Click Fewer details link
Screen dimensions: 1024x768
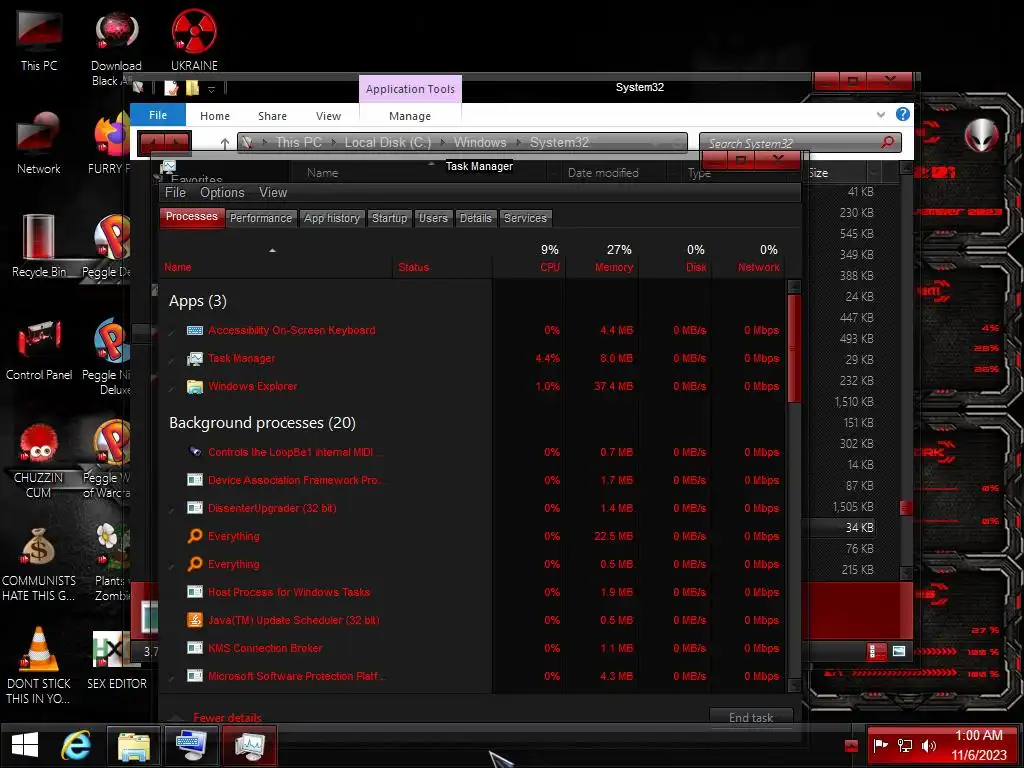point(227,718)
